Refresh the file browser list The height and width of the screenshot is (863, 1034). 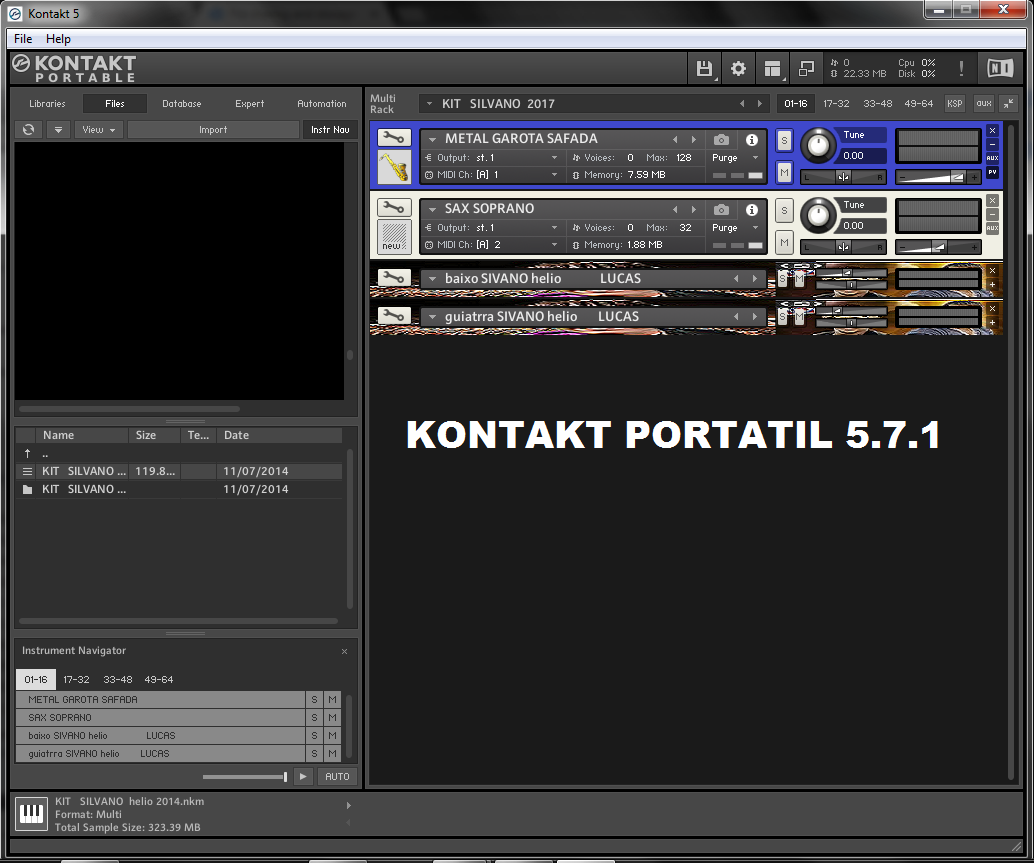click(28, 130)
